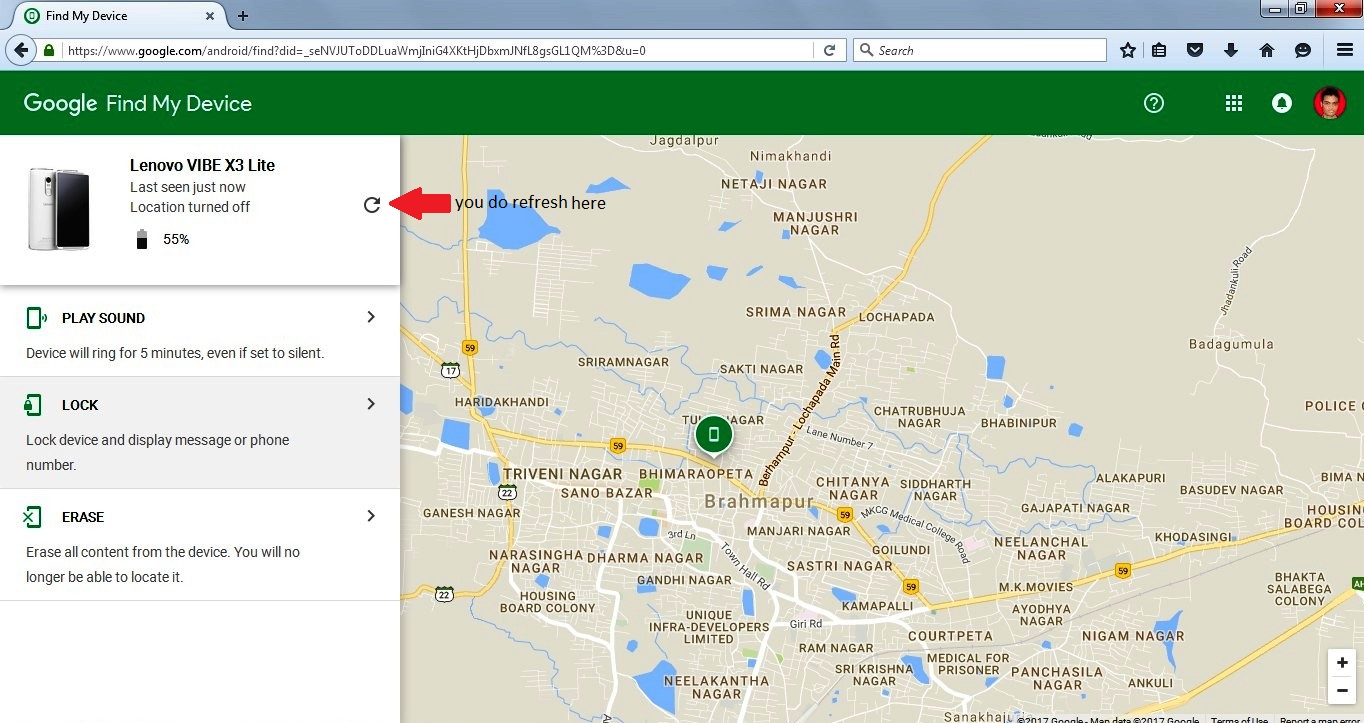The width and height of the screenshot is (1364, 723).
Task: Click the Lenovo VIBE X3 Lite thumbnail
Action: [60, 208]
